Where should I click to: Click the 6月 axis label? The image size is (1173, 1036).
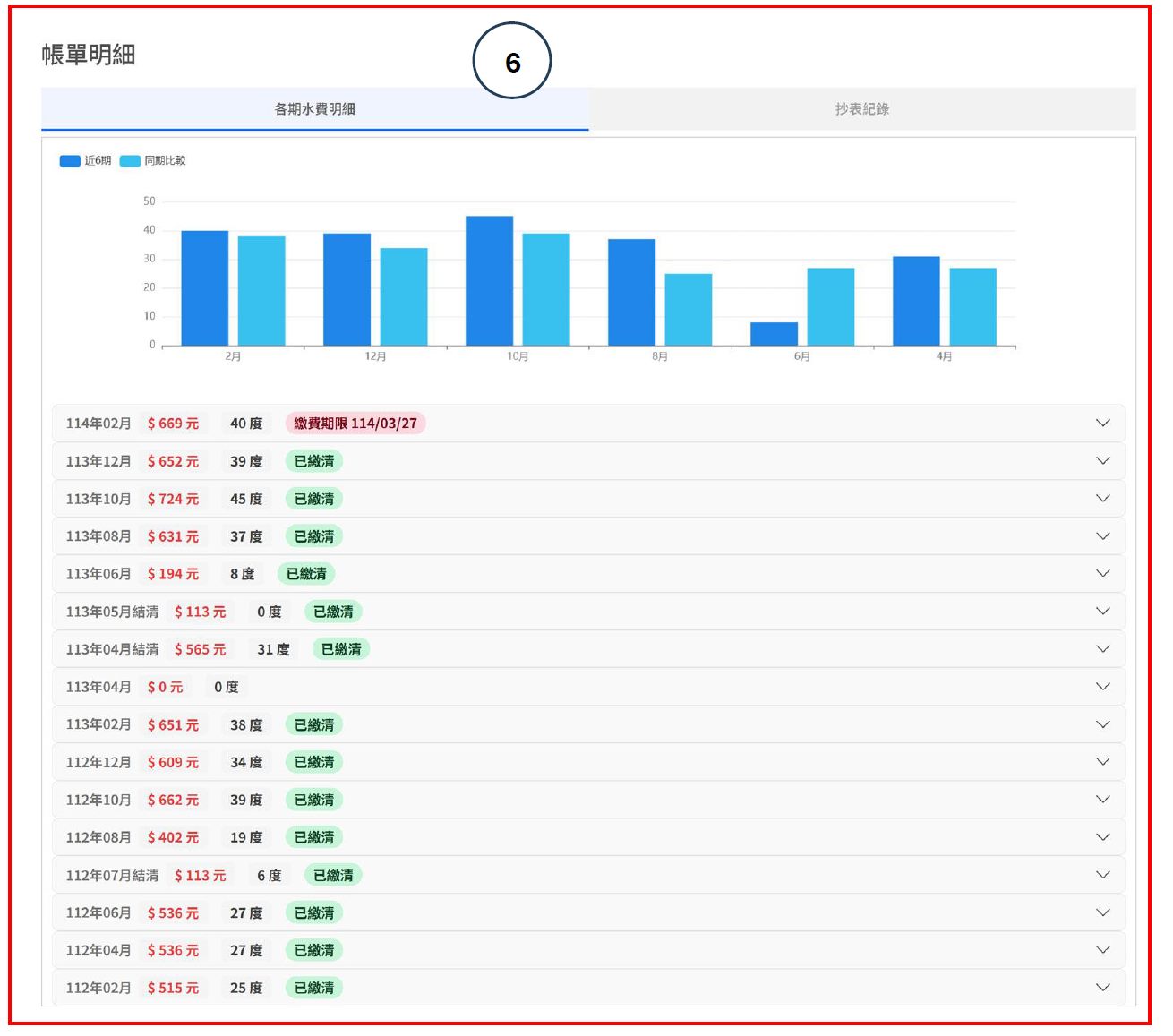801,356
